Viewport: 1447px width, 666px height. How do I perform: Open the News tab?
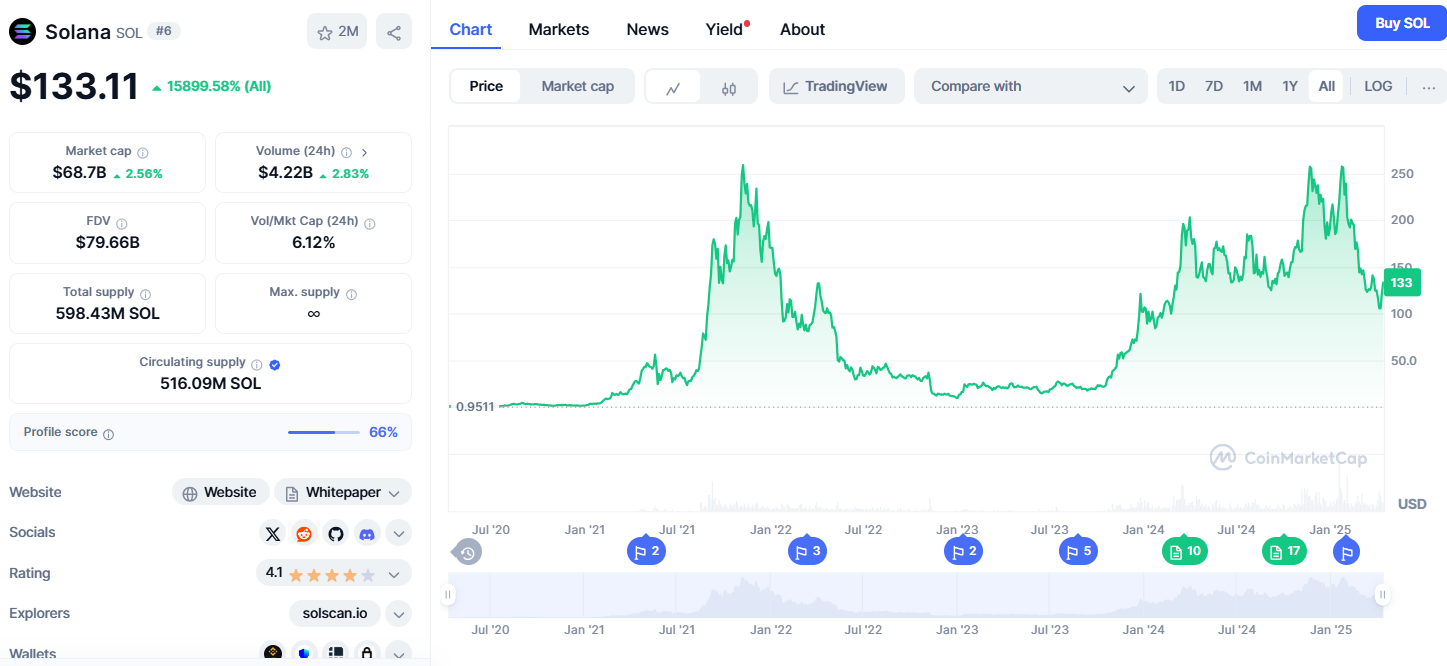[647, 29]
